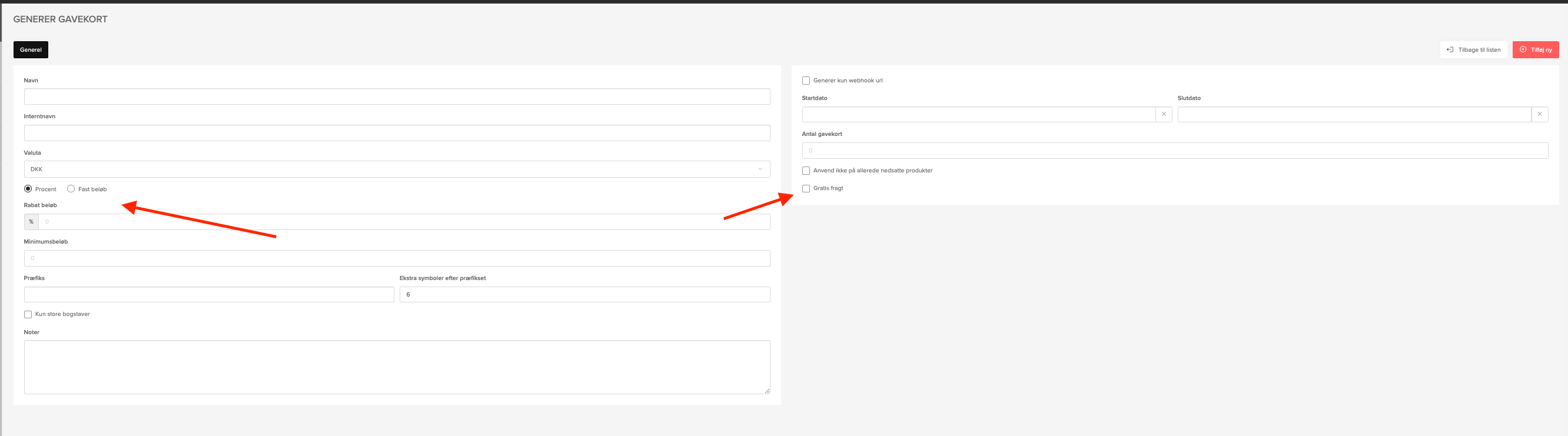Clear the Slutdato field with its X icon
Image resolution: width=1568 pixels, height=436 pixels.
[1539, 114]
